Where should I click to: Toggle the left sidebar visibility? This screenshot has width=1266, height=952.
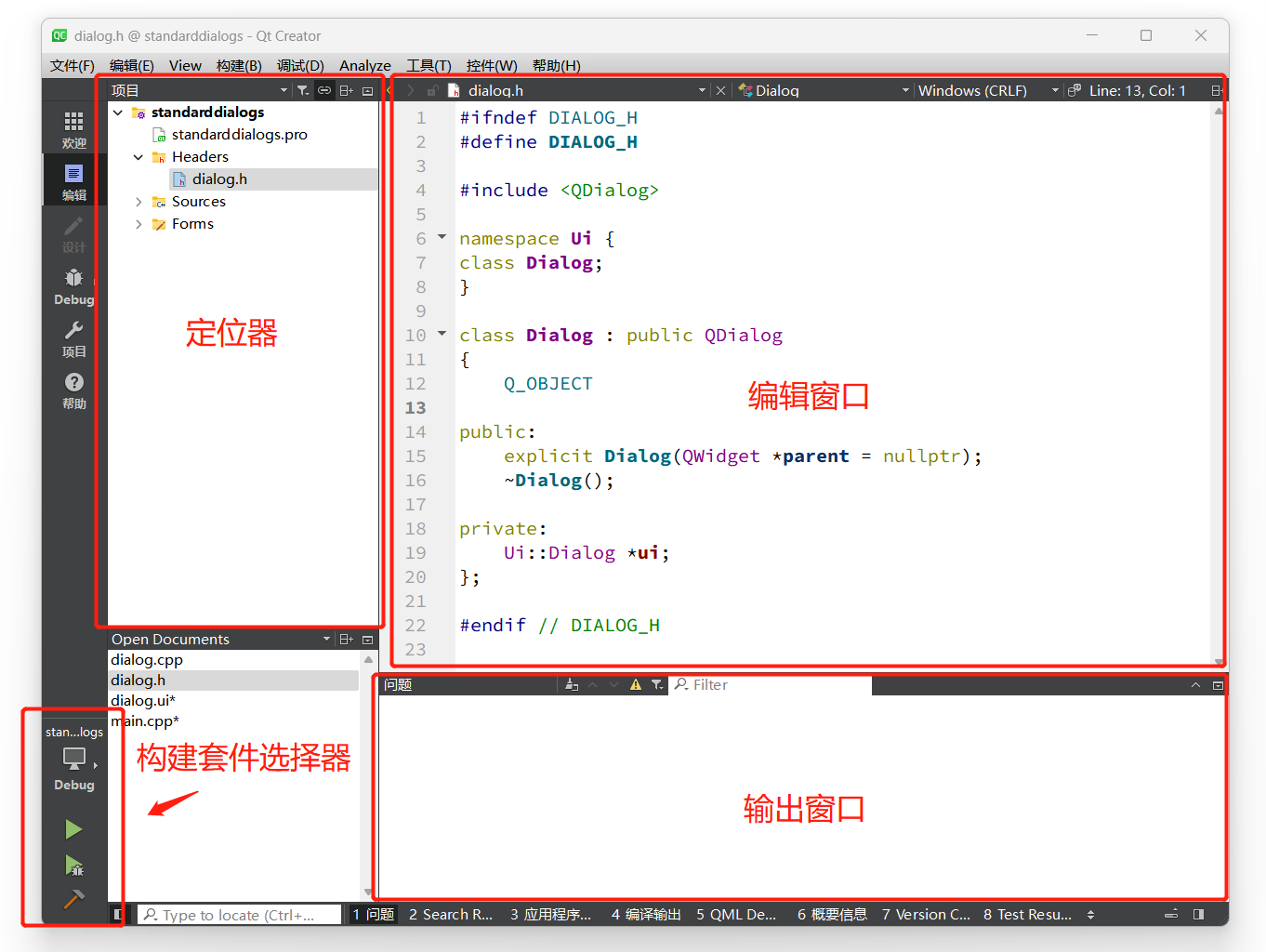(118, 915)
